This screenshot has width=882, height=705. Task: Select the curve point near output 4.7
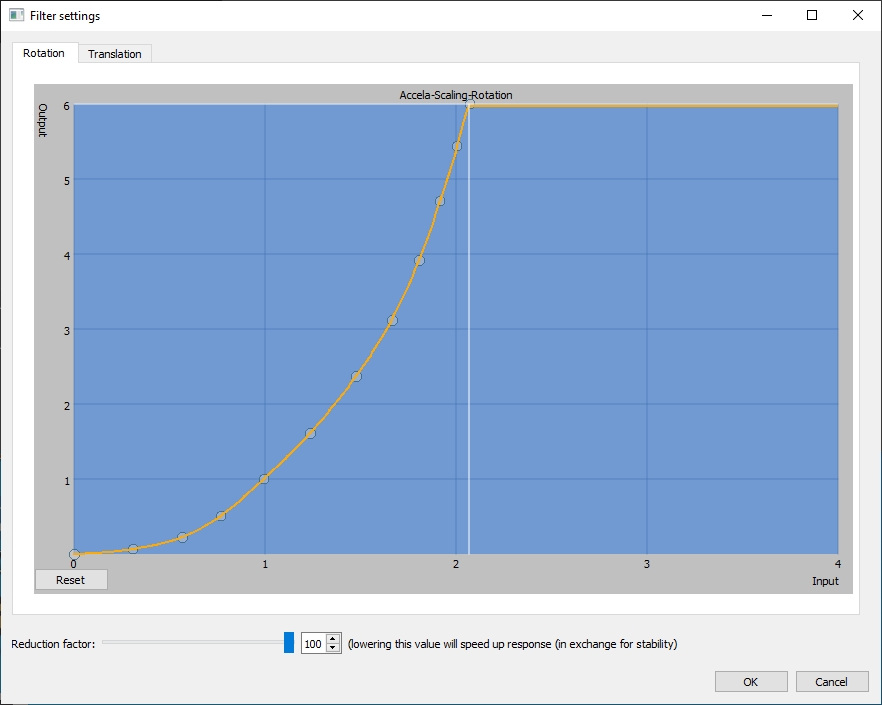(x=440, y=201)
